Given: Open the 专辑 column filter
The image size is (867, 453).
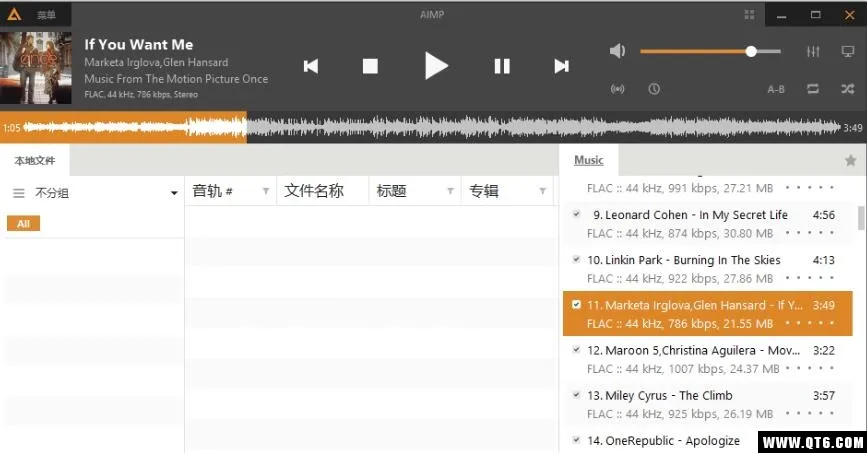Looking at the screenshot, I should 543,191.
